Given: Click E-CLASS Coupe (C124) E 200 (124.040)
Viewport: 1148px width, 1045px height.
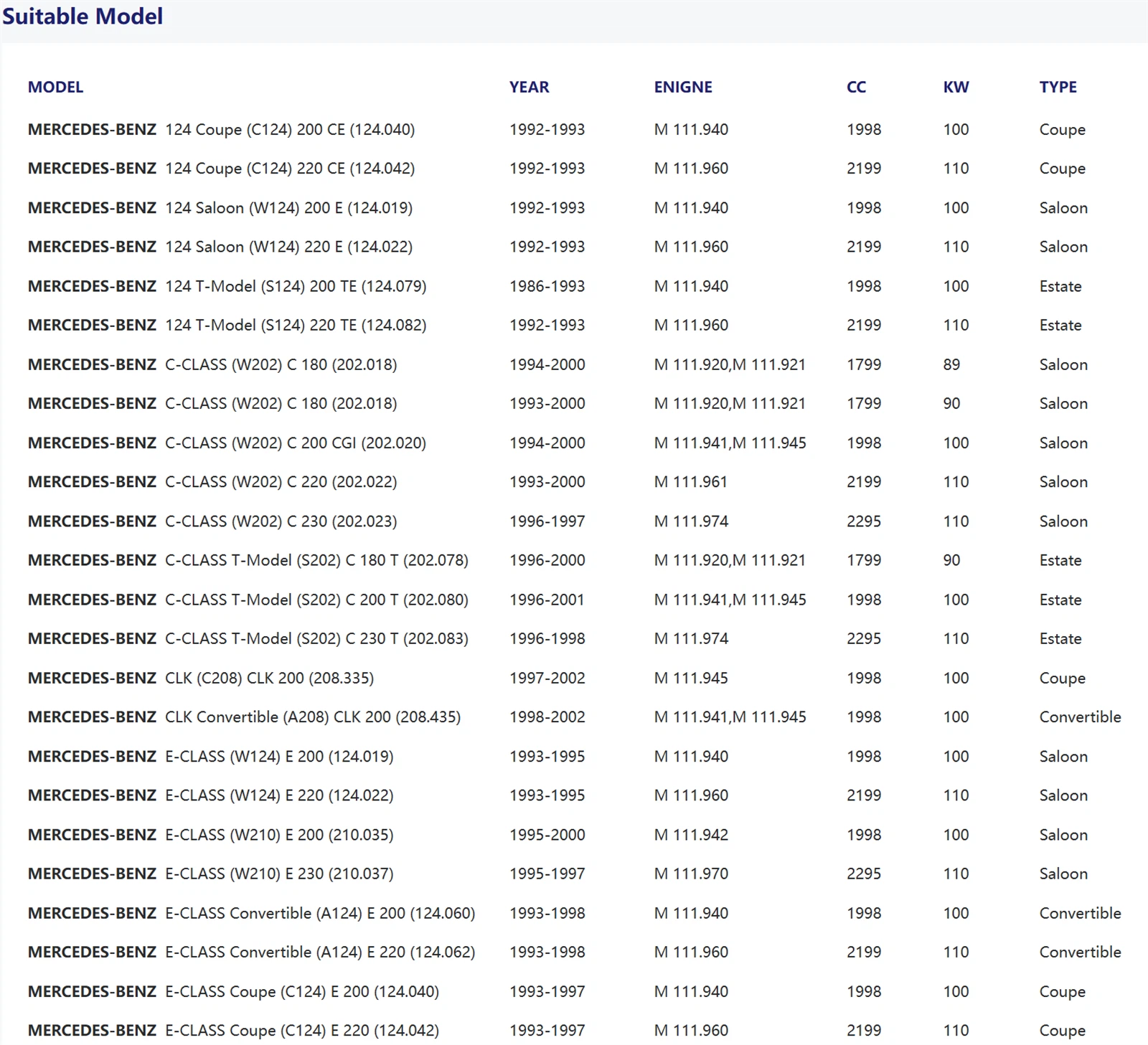Looking at the screenshot, I should (x=302, y=991).
